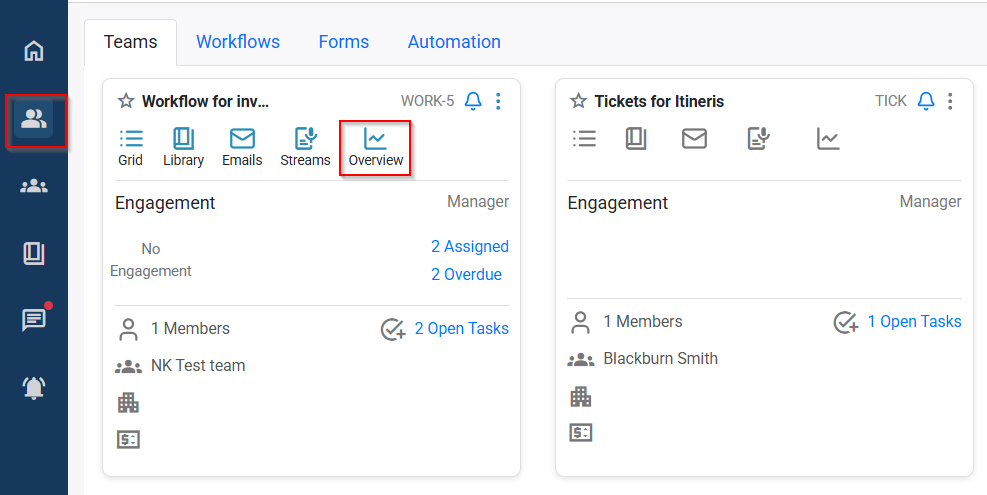The image size is (987, 495).
Task: Open the chat messages sidebar icon
Action: (34, 320)
